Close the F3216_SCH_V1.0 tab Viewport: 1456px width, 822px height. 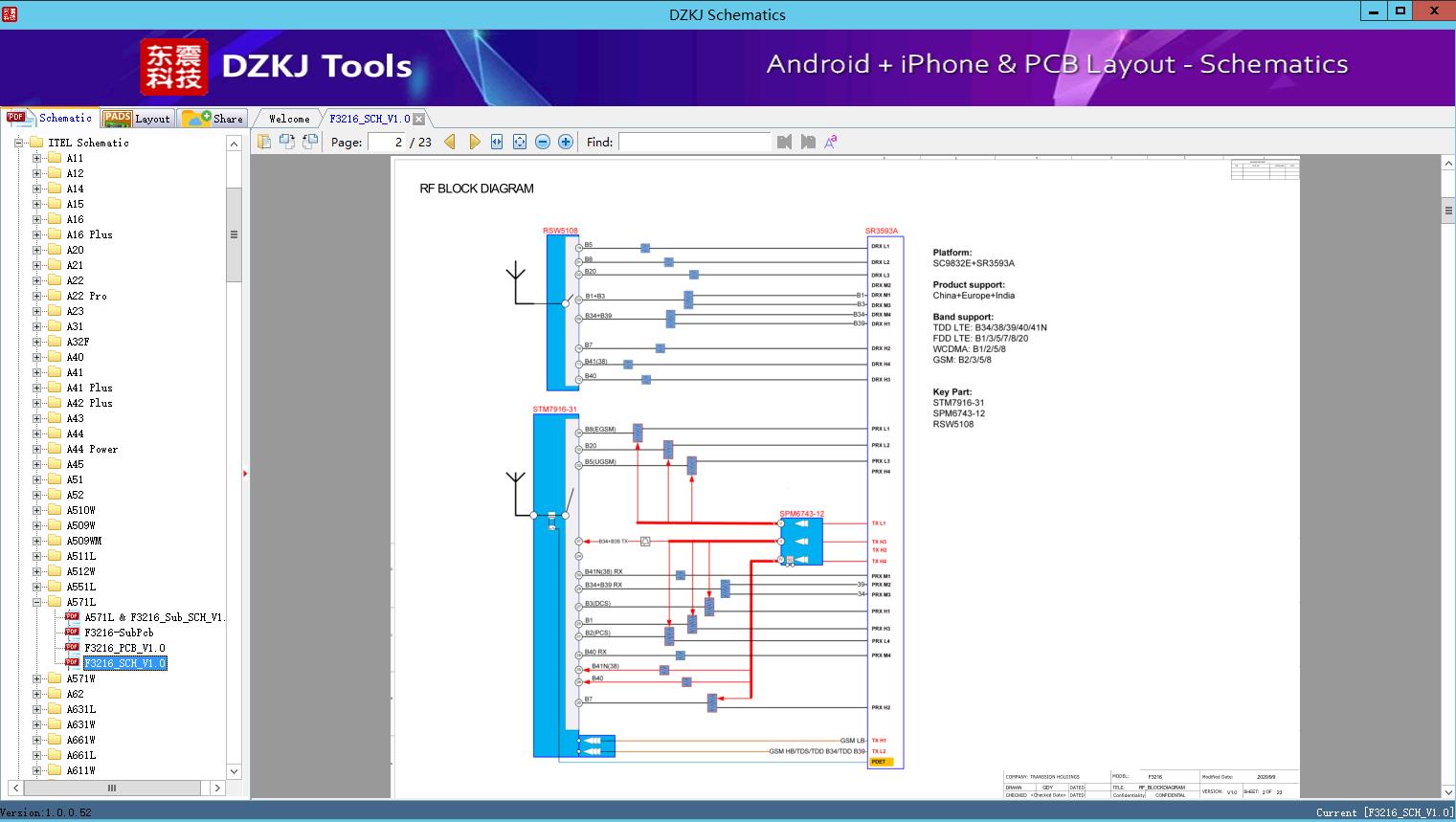click(419, 120)
